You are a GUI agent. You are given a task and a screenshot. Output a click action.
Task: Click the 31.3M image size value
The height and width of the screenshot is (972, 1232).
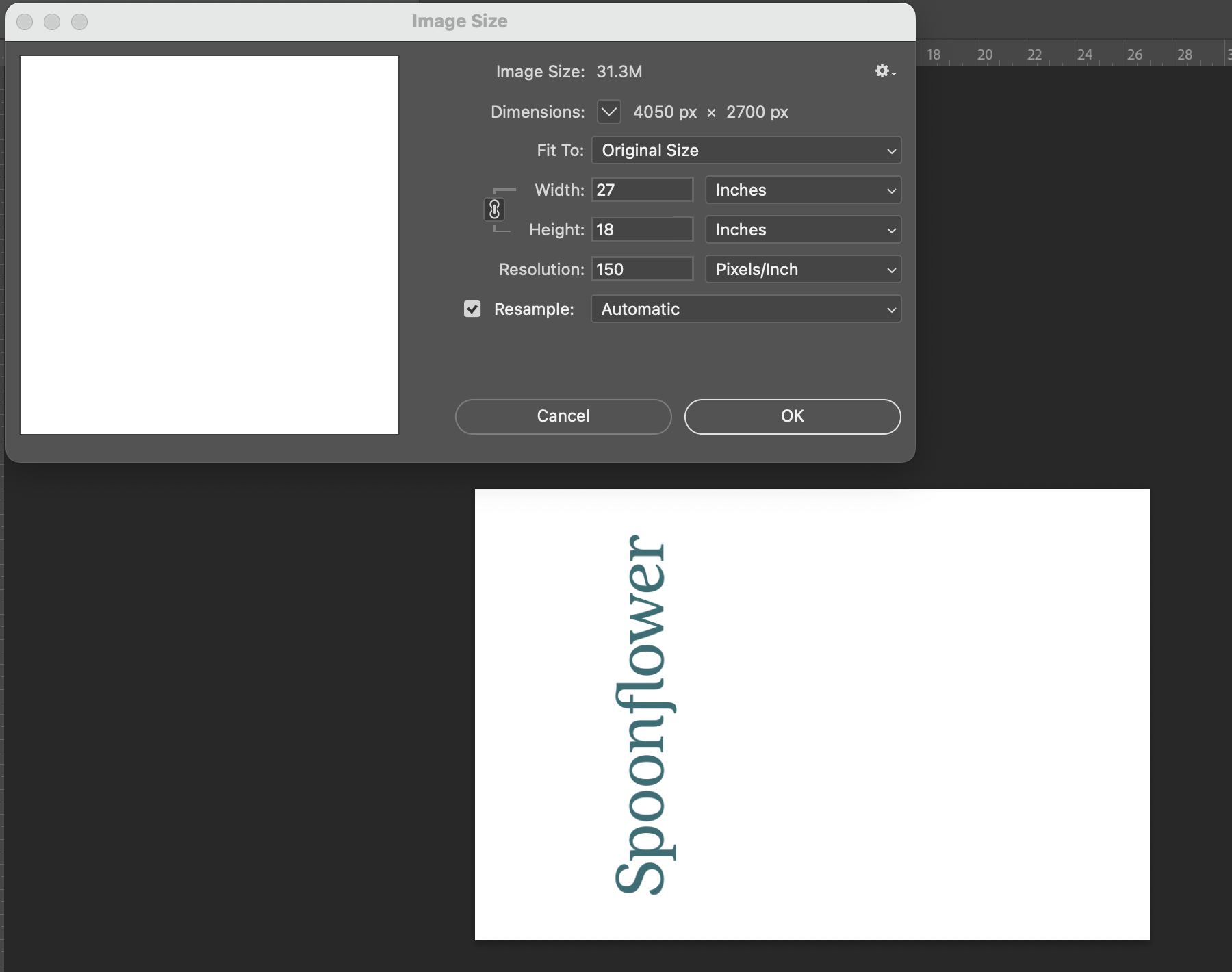click(619, 72)
